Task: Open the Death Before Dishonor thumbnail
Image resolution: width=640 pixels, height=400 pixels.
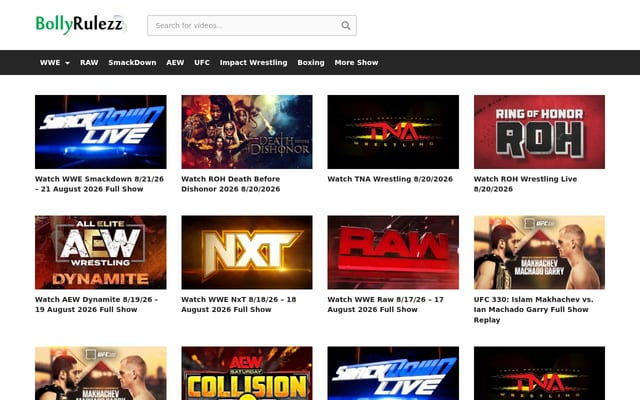Action: click(x=247, y=132)
